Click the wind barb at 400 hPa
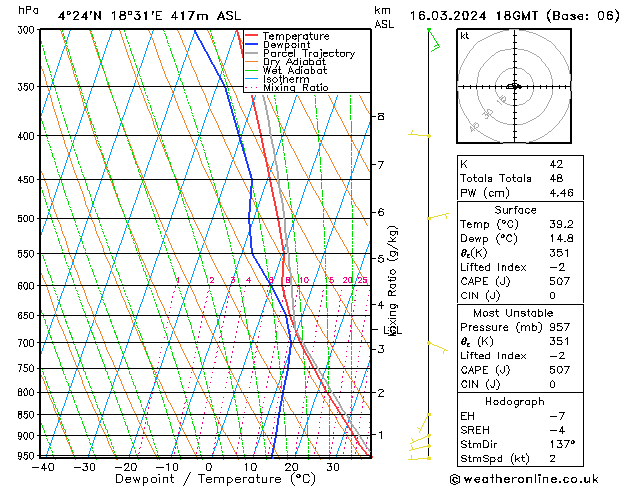This screenshot has width=629, height=486. click(x=419, y=134)
